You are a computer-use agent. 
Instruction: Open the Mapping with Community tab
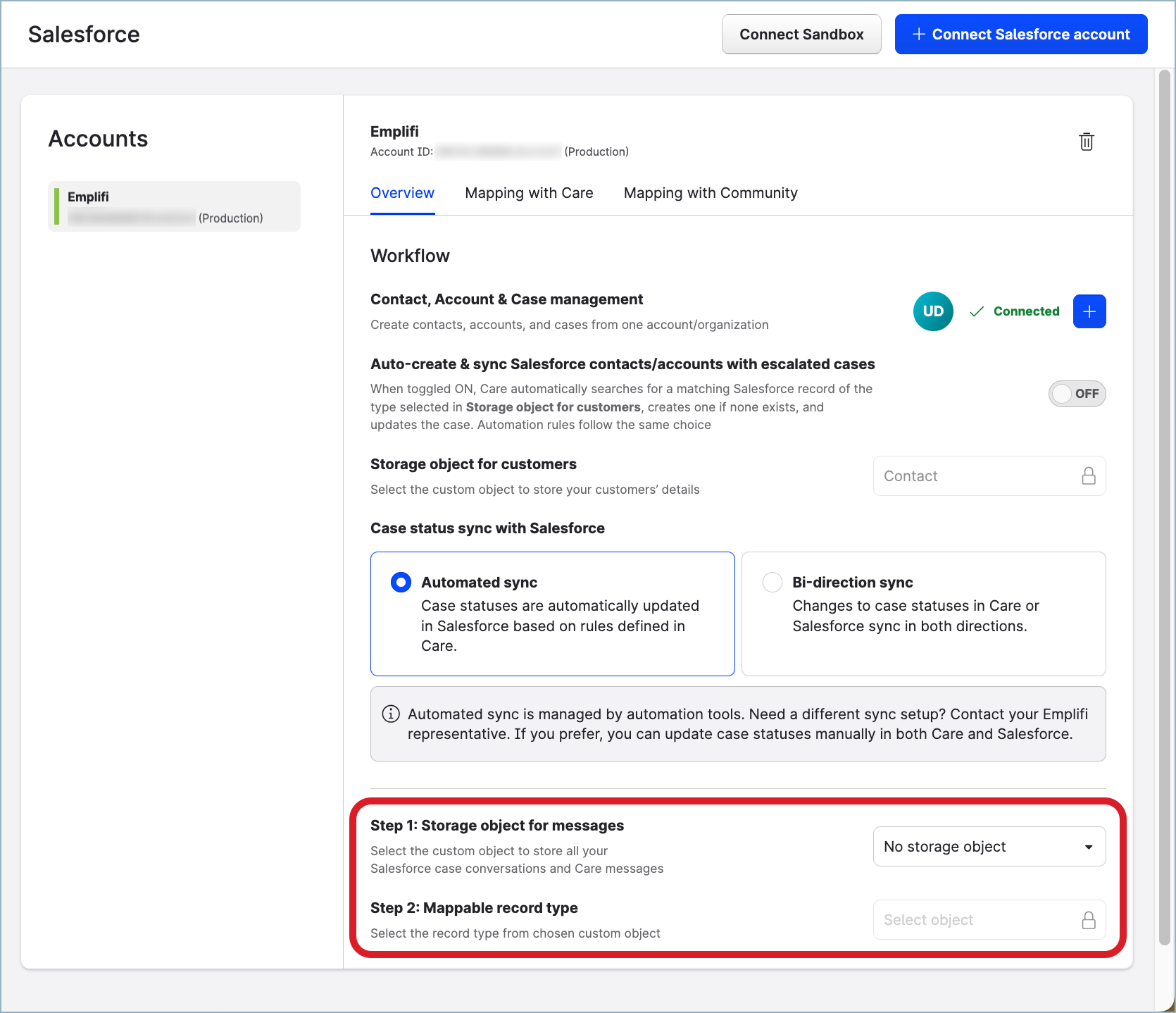[710, 193]
